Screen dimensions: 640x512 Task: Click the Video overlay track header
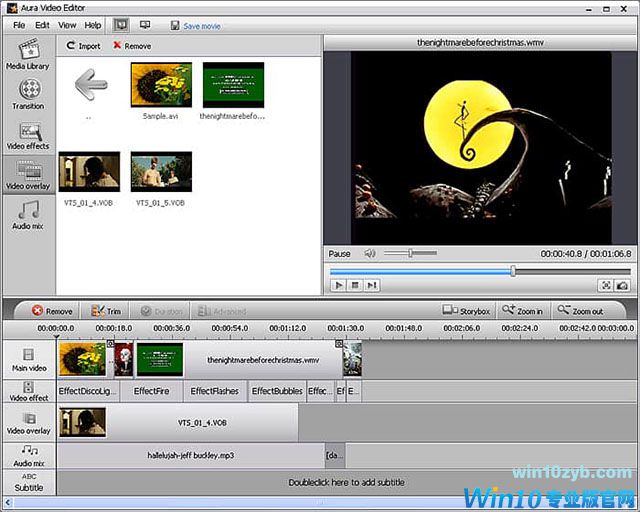point(29,423)
